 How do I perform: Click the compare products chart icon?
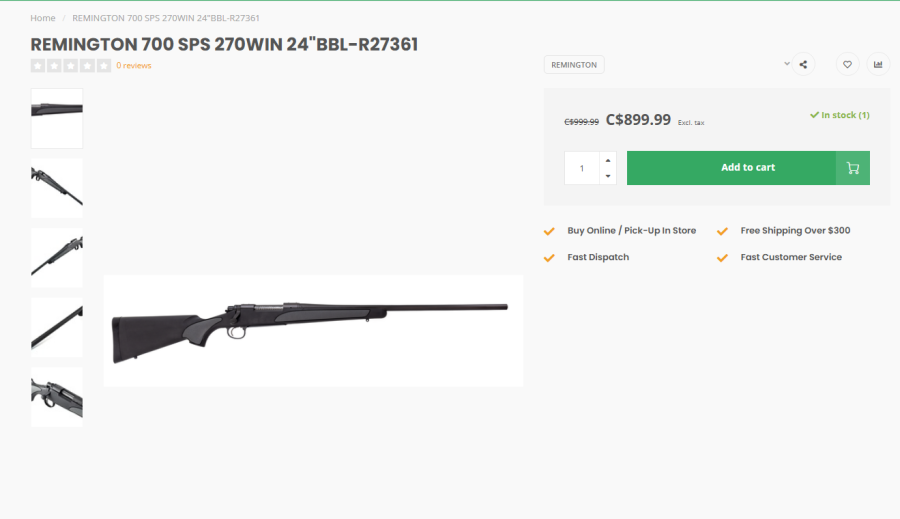point(878,64)
